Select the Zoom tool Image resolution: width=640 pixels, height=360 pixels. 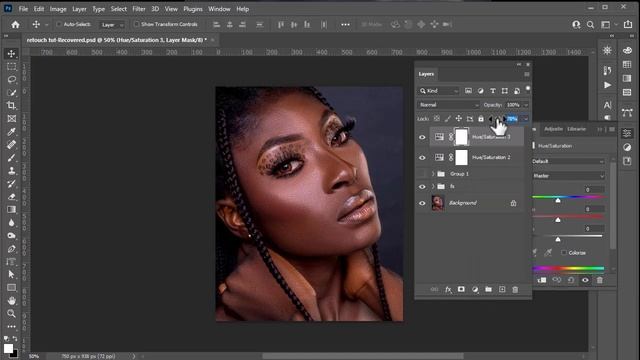coord(11,313)
